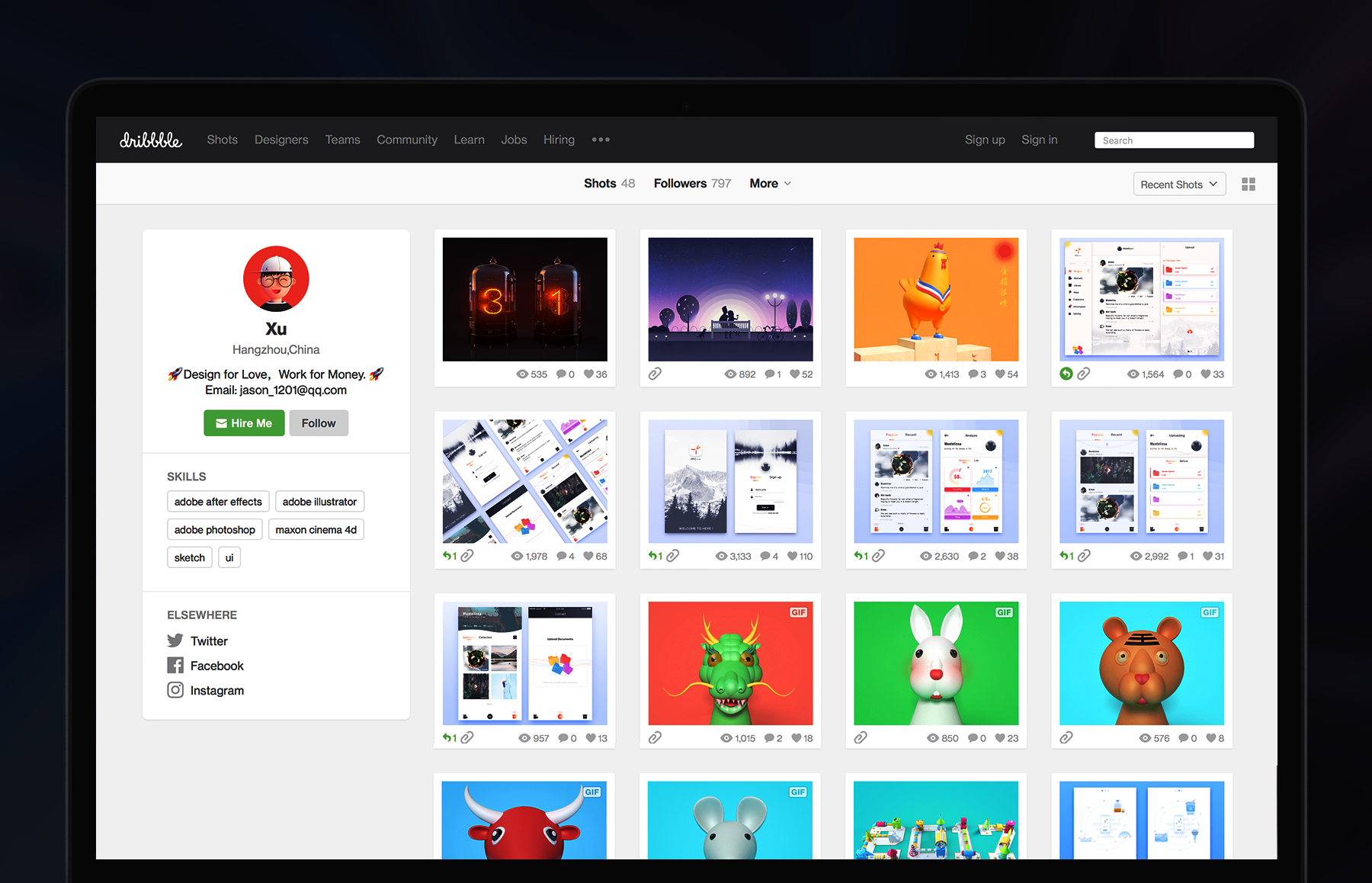Open the red bull GIF thumbnail

[524, 820]
